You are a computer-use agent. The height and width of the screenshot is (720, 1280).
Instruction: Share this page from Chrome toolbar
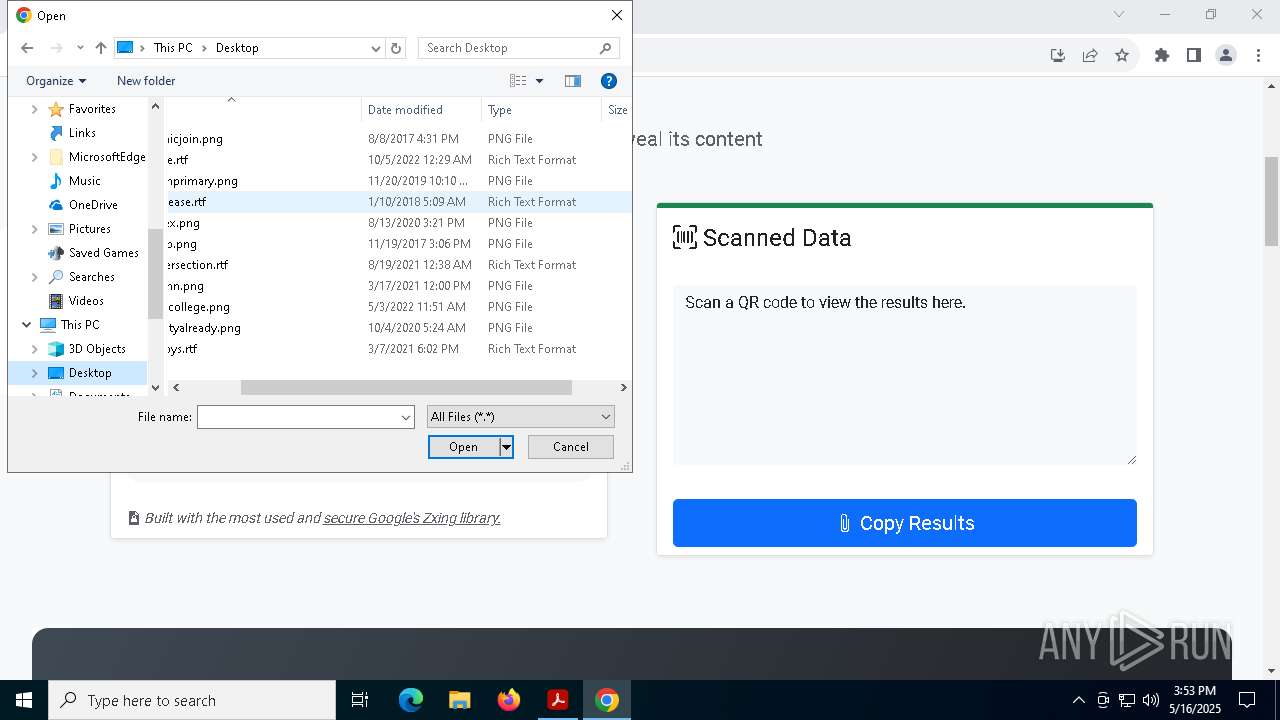pos(1090,55)
